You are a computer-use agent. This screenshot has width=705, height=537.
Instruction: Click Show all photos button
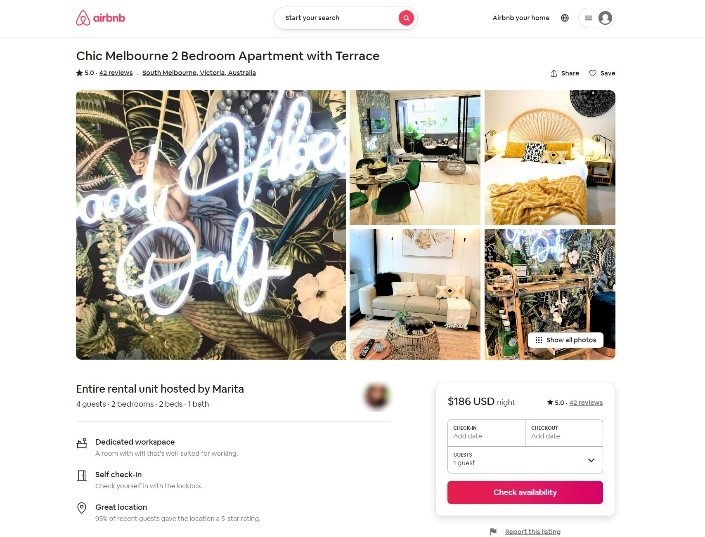(x=566, y=340)
